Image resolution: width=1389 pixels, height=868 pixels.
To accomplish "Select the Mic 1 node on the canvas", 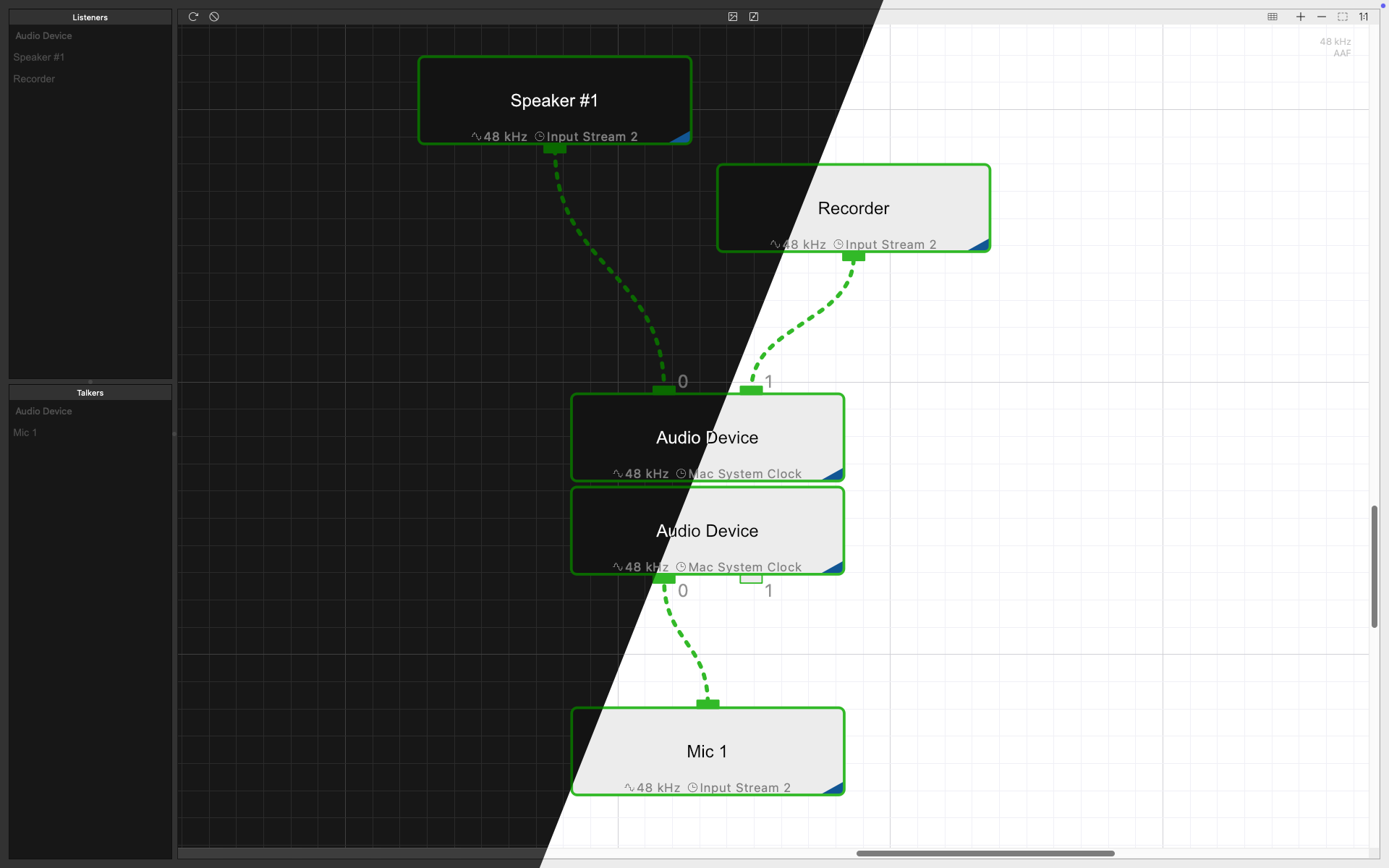I will 708,752.
